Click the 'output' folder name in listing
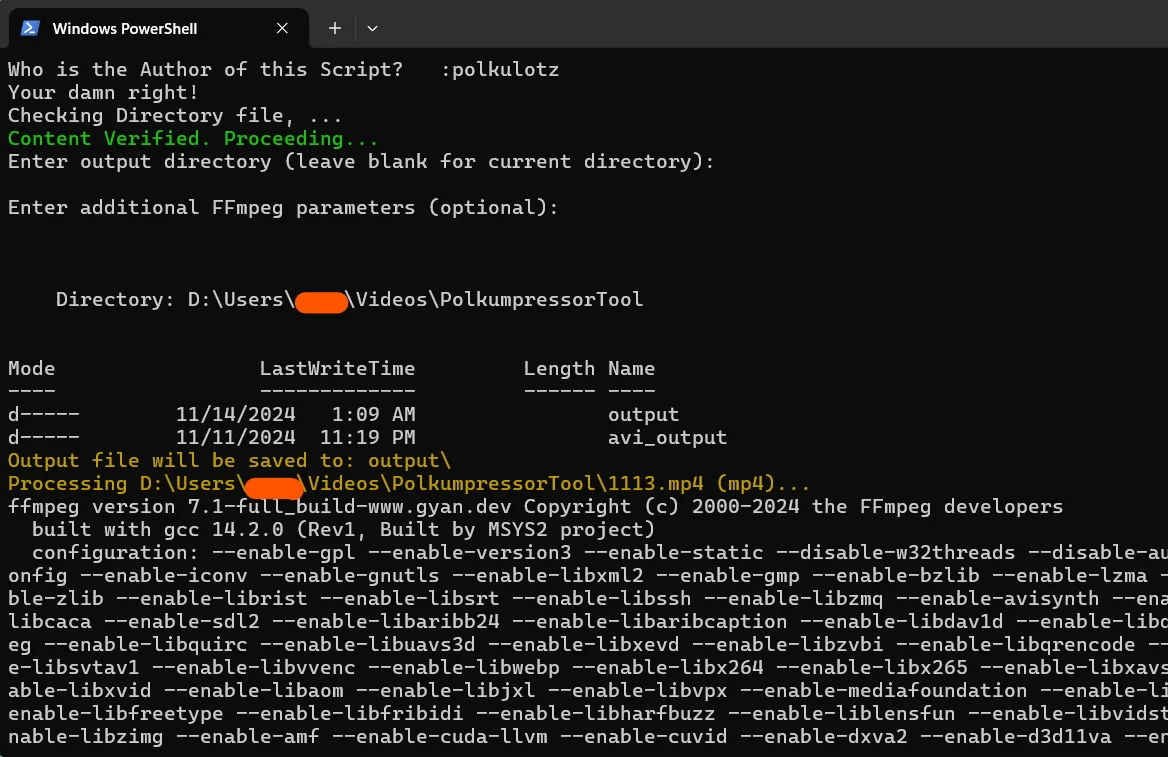 click(x=643, y=414)
